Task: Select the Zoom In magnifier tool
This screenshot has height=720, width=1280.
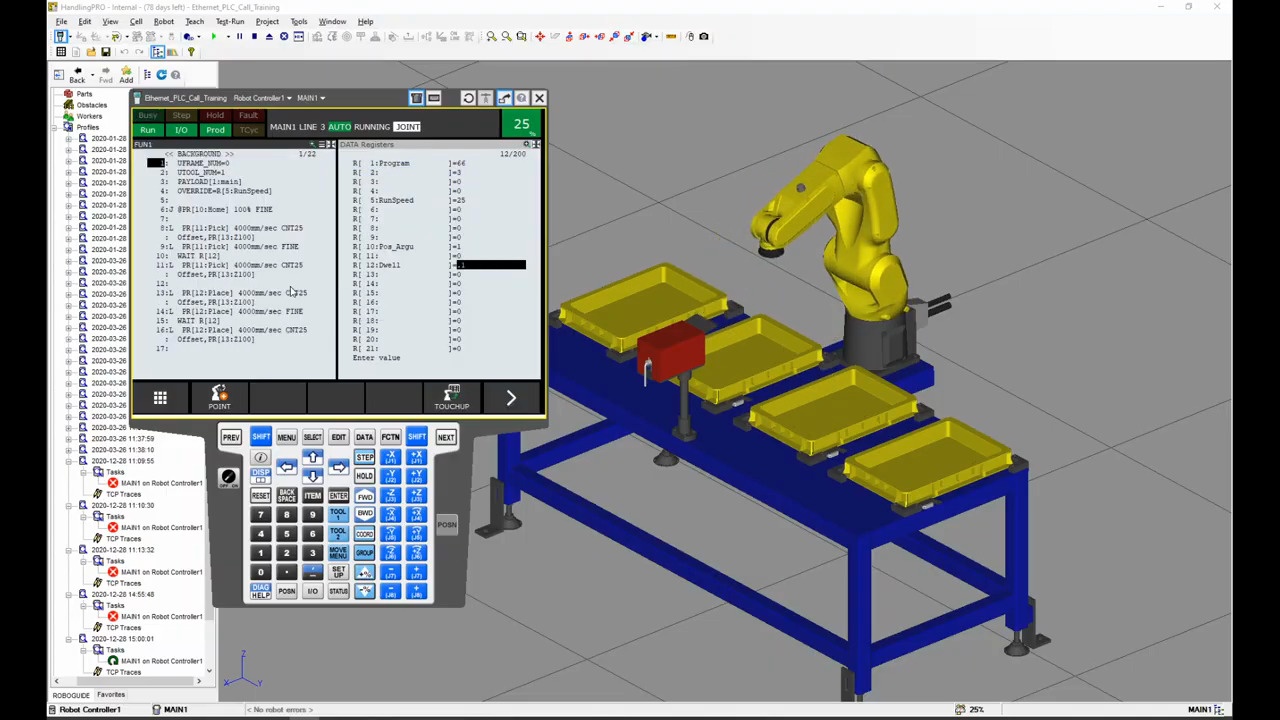Action: [491, 37]
